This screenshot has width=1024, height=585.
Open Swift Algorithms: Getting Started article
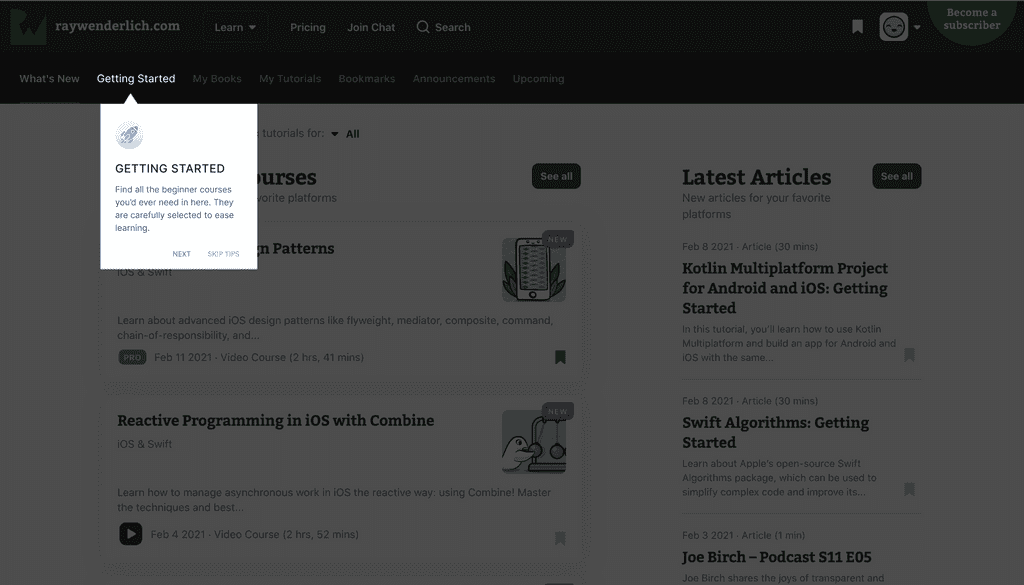pos(775,432)
